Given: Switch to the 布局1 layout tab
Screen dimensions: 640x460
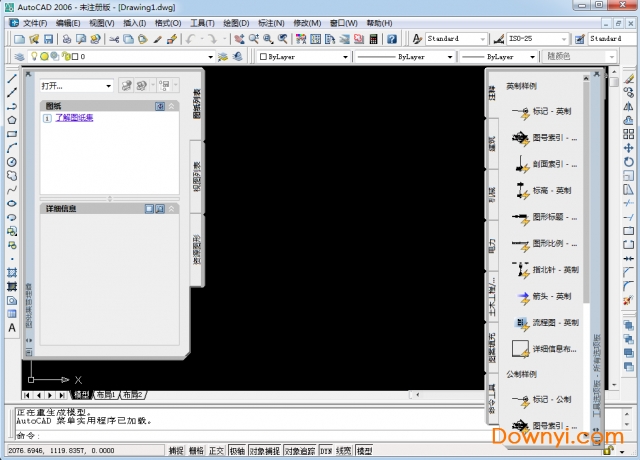Looking at the screenshot, I should (x=106, y=395).
